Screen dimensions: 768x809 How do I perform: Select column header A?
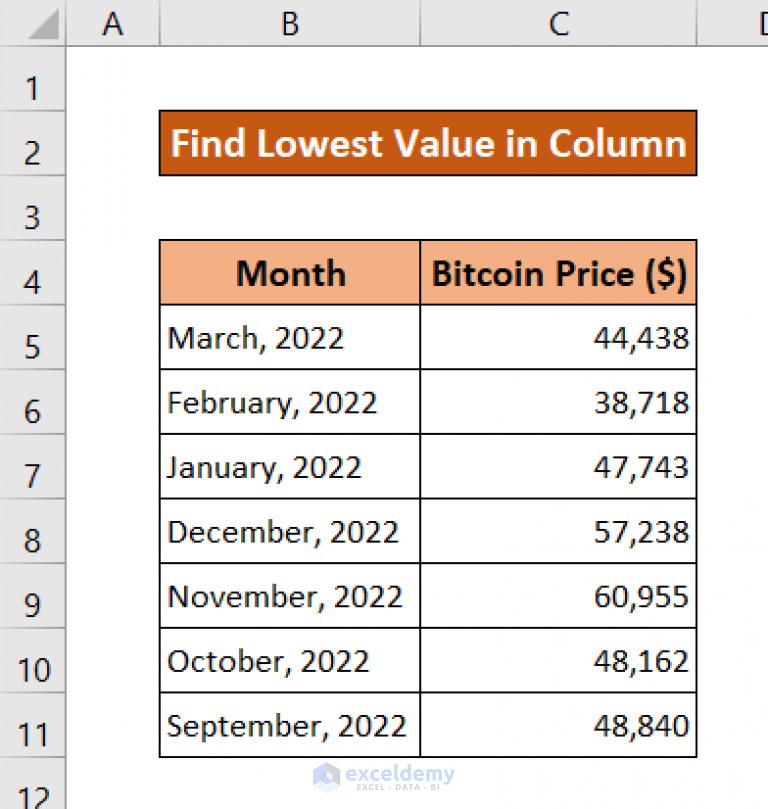coord(113,23)
